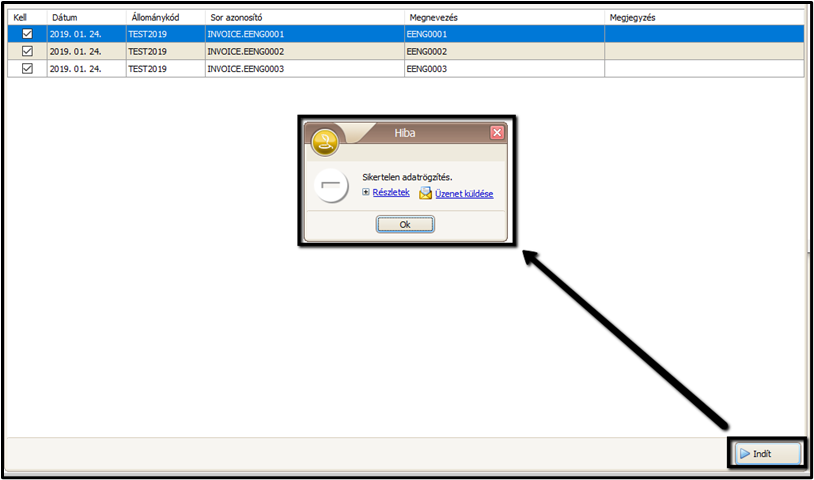Screen dimensions: 814x480
Task: Start processing with the Indít button
Action: click(767, 454)
